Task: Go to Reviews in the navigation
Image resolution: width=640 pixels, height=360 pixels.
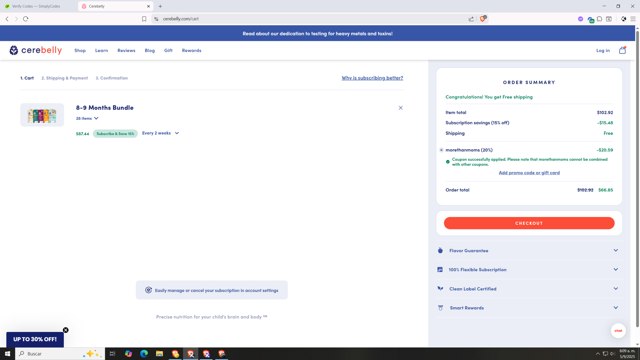Action: point(126,51)
